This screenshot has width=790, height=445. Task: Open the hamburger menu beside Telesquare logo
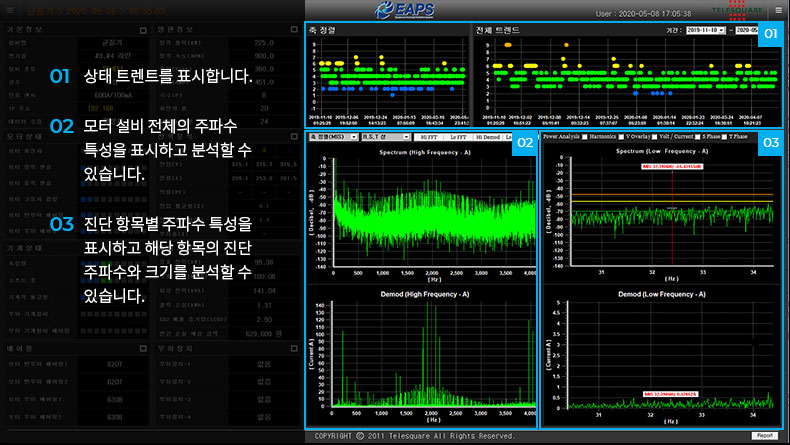pyautogui.click(x=778, y=10)
